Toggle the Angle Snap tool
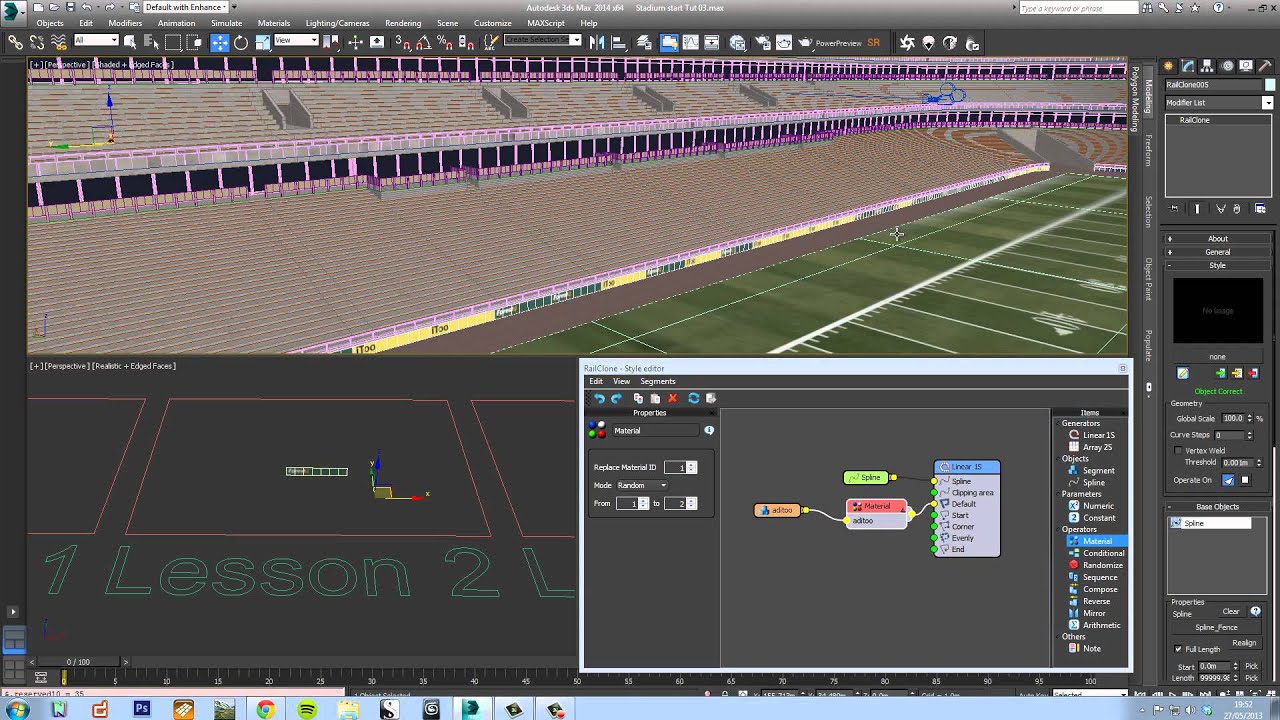The image size is (1280, 720). [x=423, y=42]
